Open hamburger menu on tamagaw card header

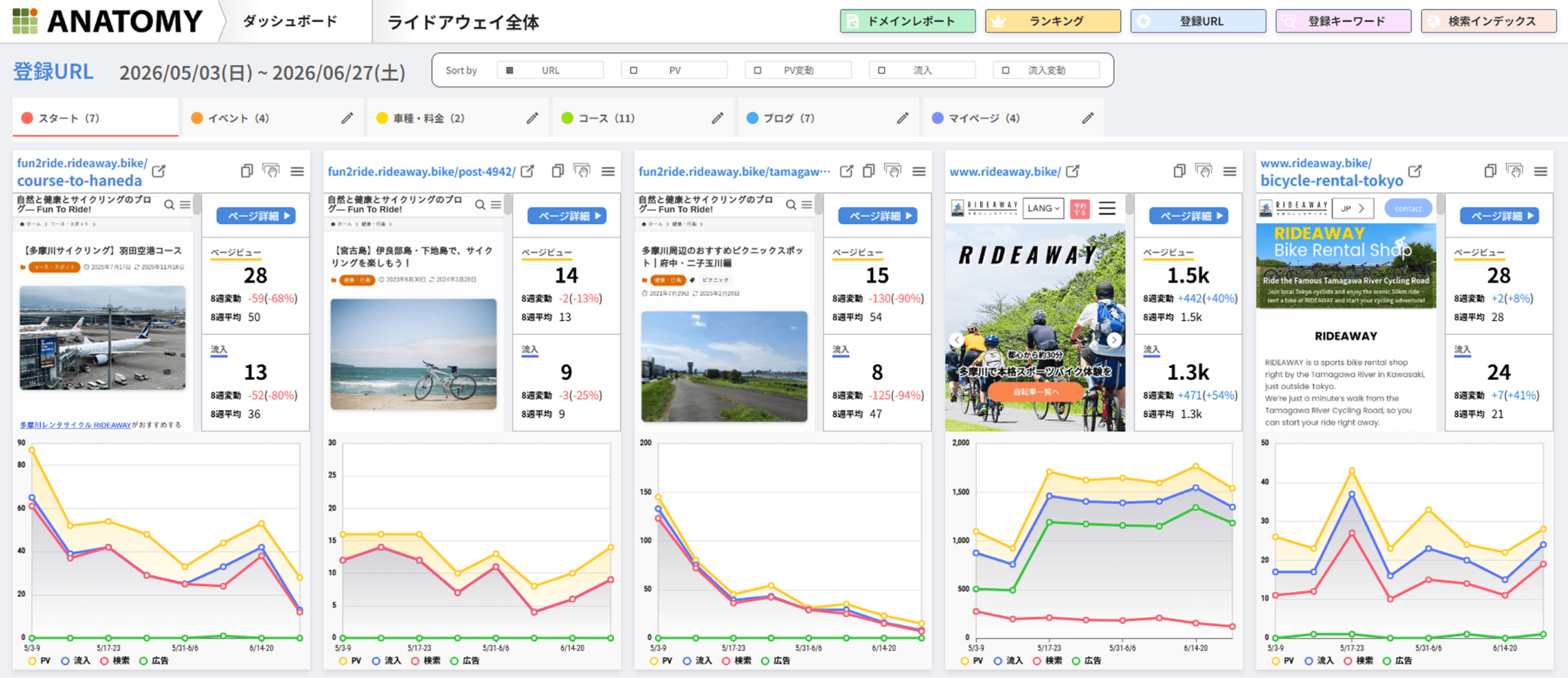click(919, 171)
